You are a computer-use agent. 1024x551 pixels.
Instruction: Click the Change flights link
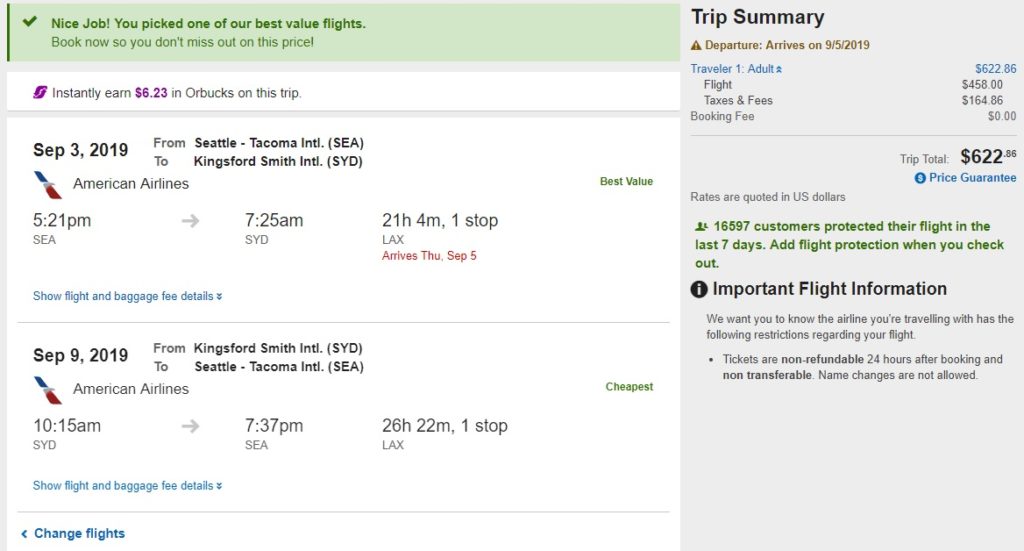(72, 534)
